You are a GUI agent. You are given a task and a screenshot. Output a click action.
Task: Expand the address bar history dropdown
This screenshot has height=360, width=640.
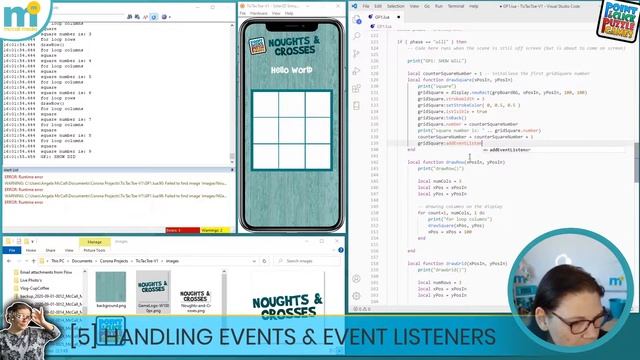pos(254,261)
